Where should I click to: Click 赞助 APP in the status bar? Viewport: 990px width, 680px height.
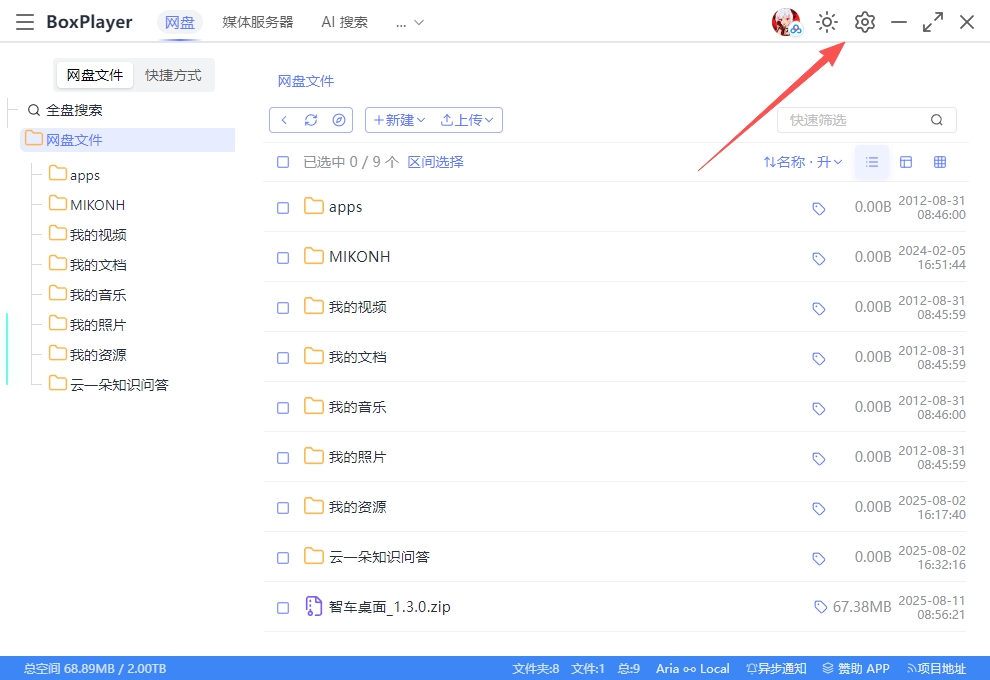[856, 669]
